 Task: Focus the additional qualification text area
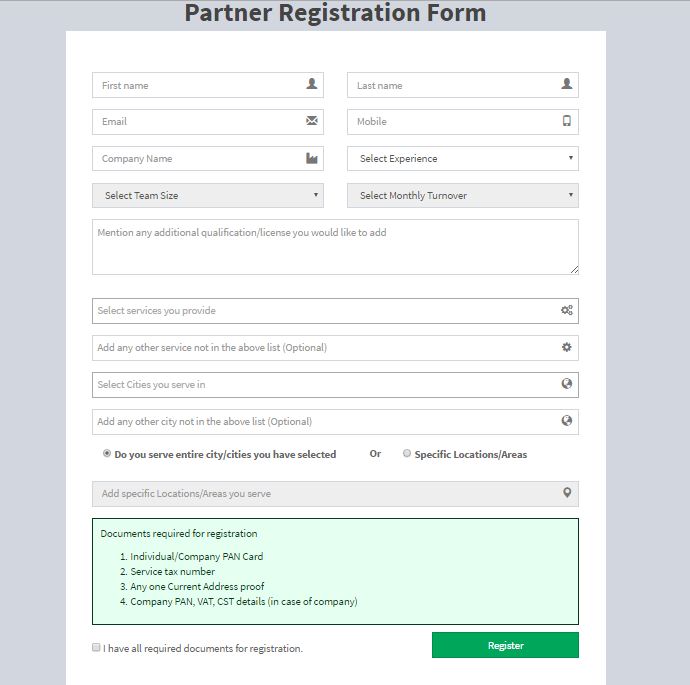coord(335,247)
